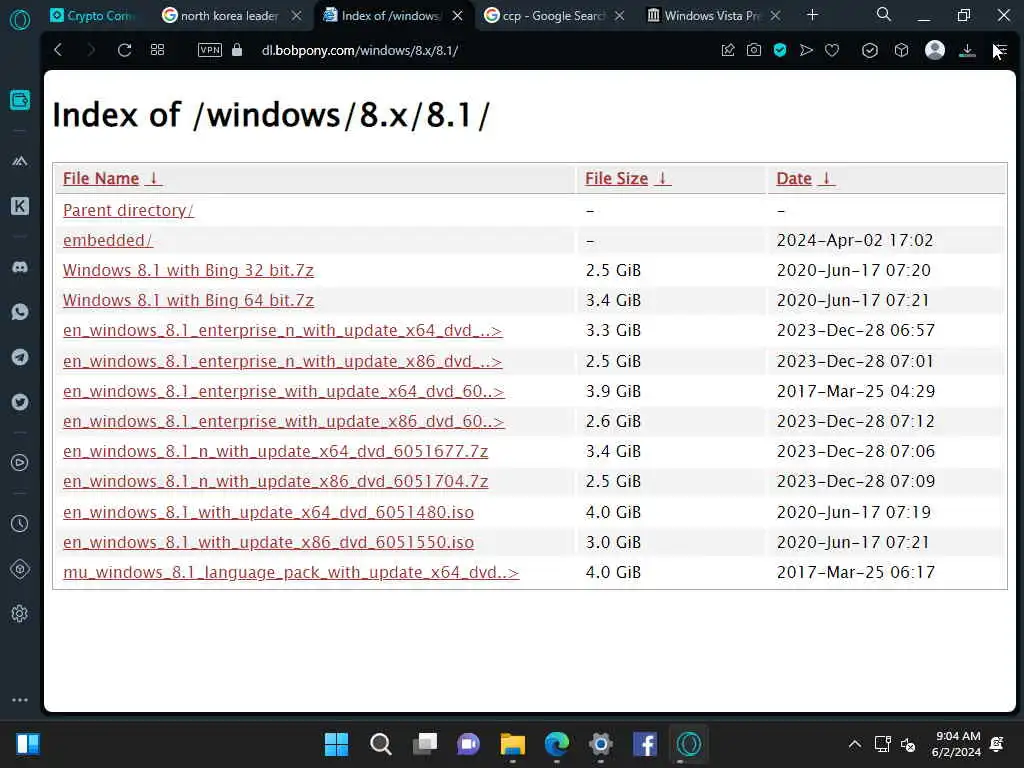This screenshot has width=1024, height=768.
Task: Open the Opera main menu logo
Action: point(20,20)
